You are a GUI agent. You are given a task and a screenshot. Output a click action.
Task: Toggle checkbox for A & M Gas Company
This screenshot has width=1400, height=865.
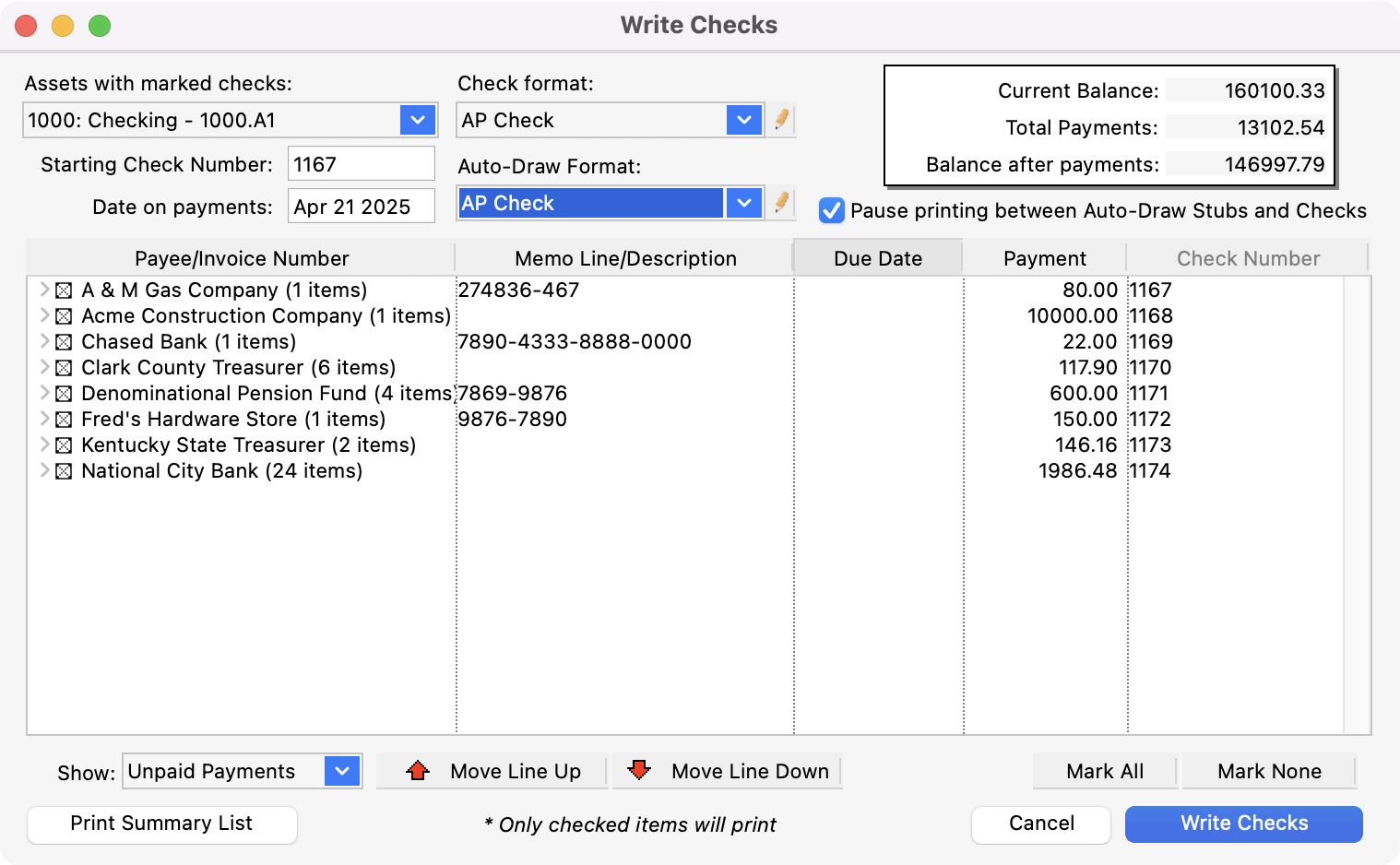pyautogui.click(x=64, y=290)
